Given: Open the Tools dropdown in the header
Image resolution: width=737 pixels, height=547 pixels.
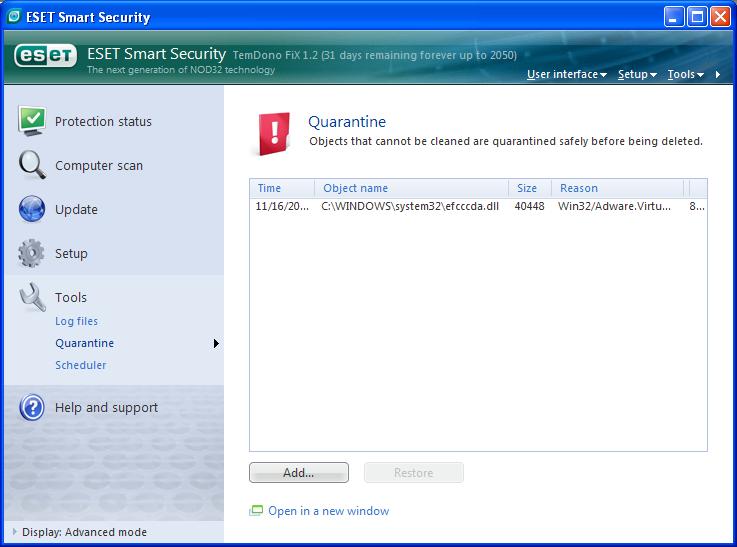Looking at the screenshot, I should click(686, 74).
